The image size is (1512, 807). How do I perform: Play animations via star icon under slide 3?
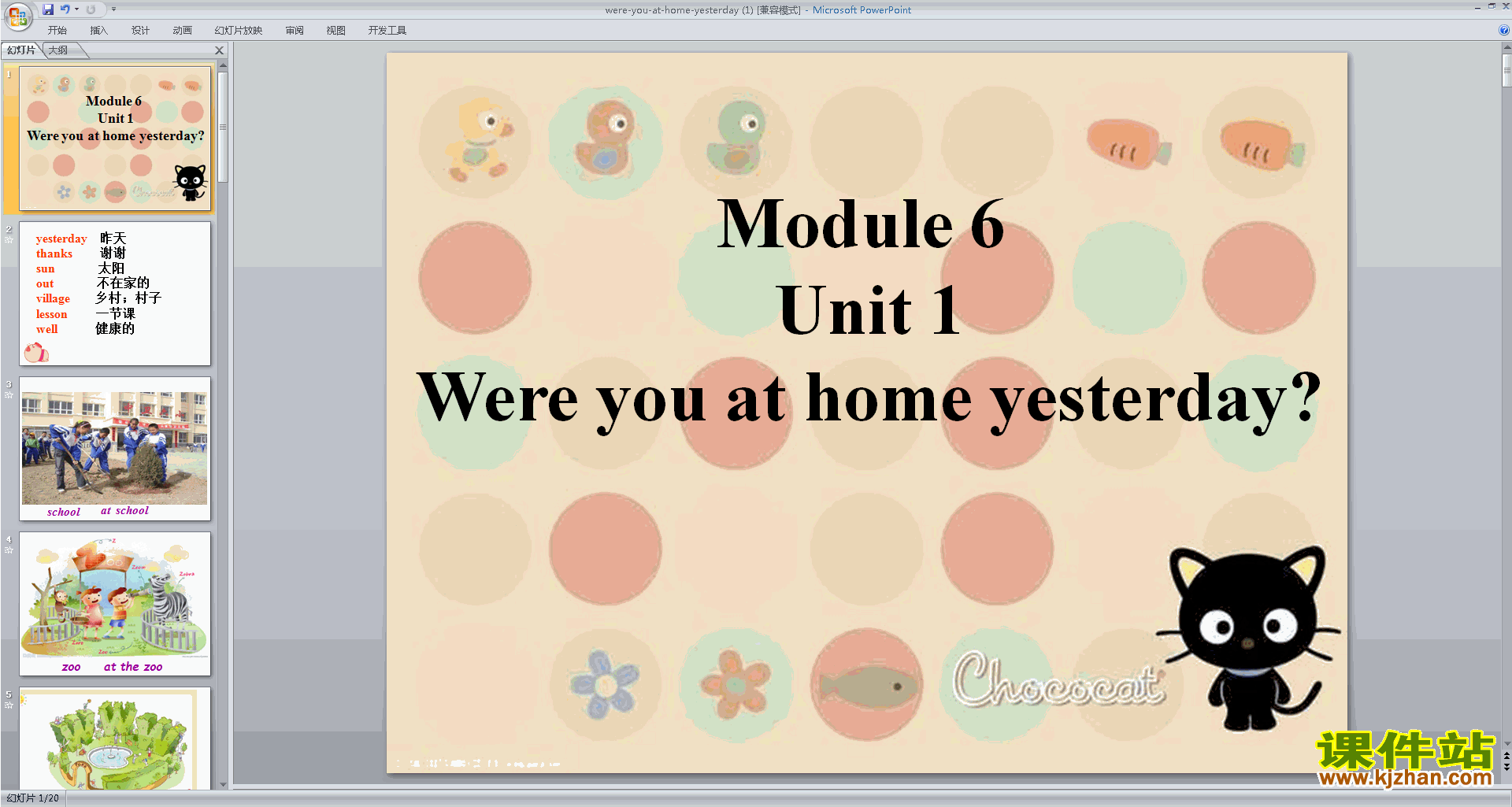tap(9, 395)
